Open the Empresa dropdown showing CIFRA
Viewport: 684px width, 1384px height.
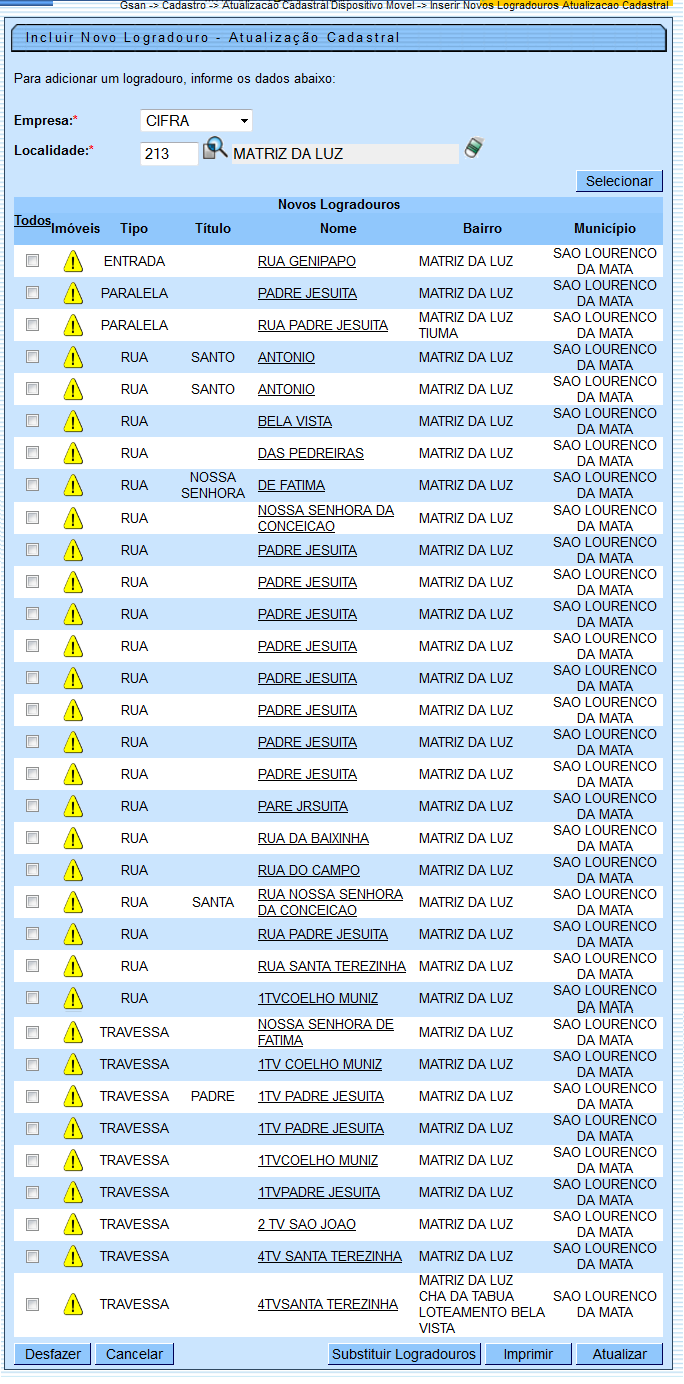(196, 121)
